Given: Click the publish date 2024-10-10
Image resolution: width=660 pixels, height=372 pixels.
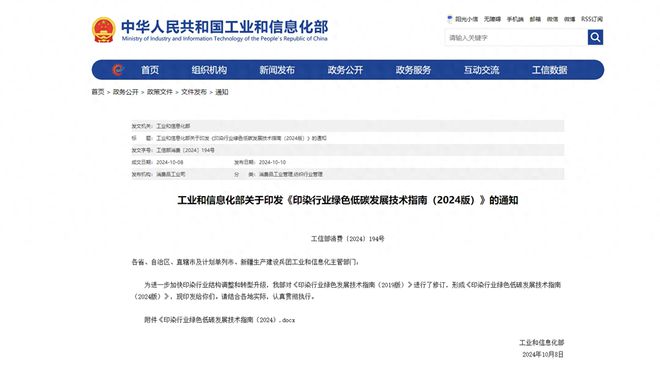Looking at the screenshot, I should (272, 162).
